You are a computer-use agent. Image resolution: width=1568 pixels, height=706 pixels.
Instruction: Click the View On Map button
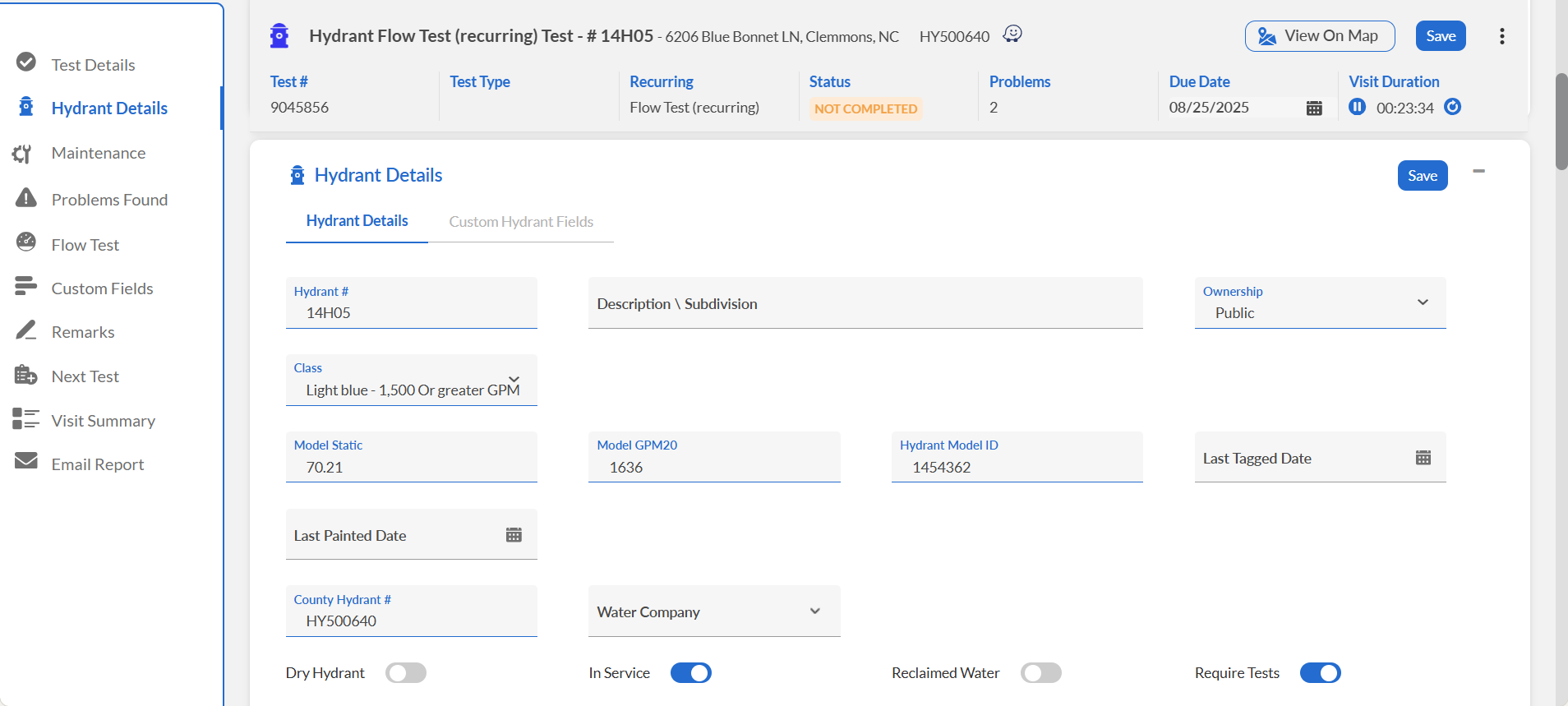click(1319, 36)
